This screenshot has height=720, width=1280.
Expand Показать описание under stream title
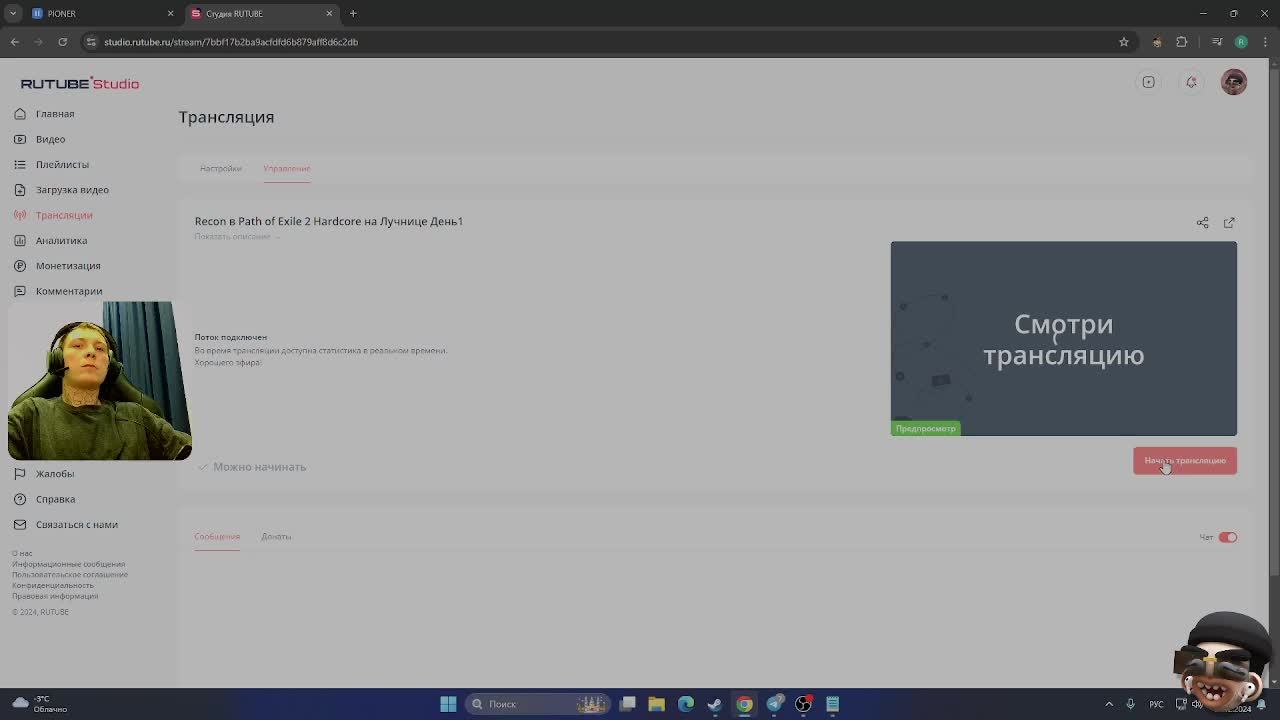click(237, 237)
